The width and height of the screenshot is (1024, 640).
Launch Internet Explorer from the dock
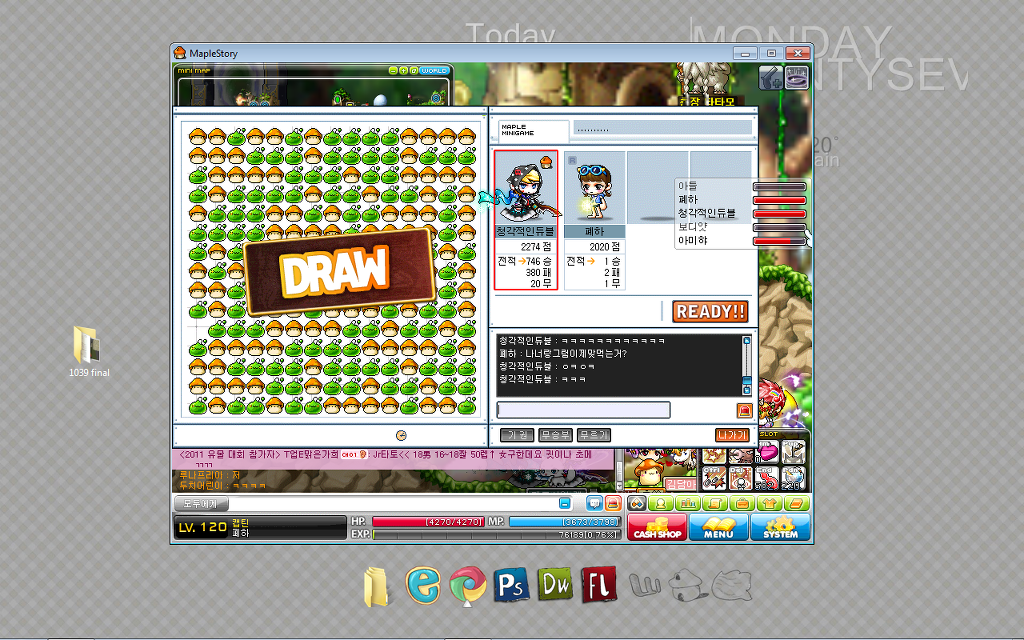point(423,584)
